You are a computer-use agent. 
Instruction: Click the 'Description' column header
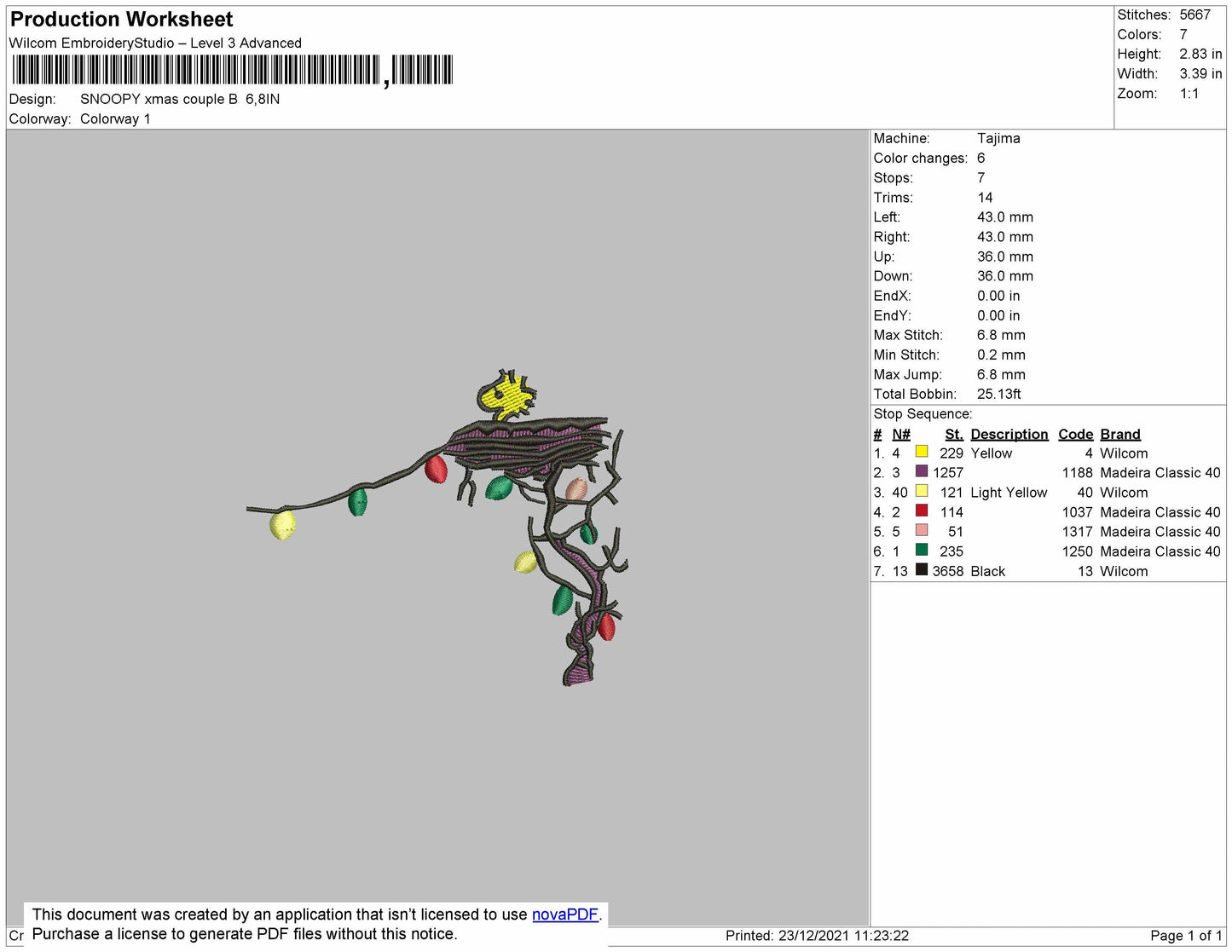(x=1009, y=434)
